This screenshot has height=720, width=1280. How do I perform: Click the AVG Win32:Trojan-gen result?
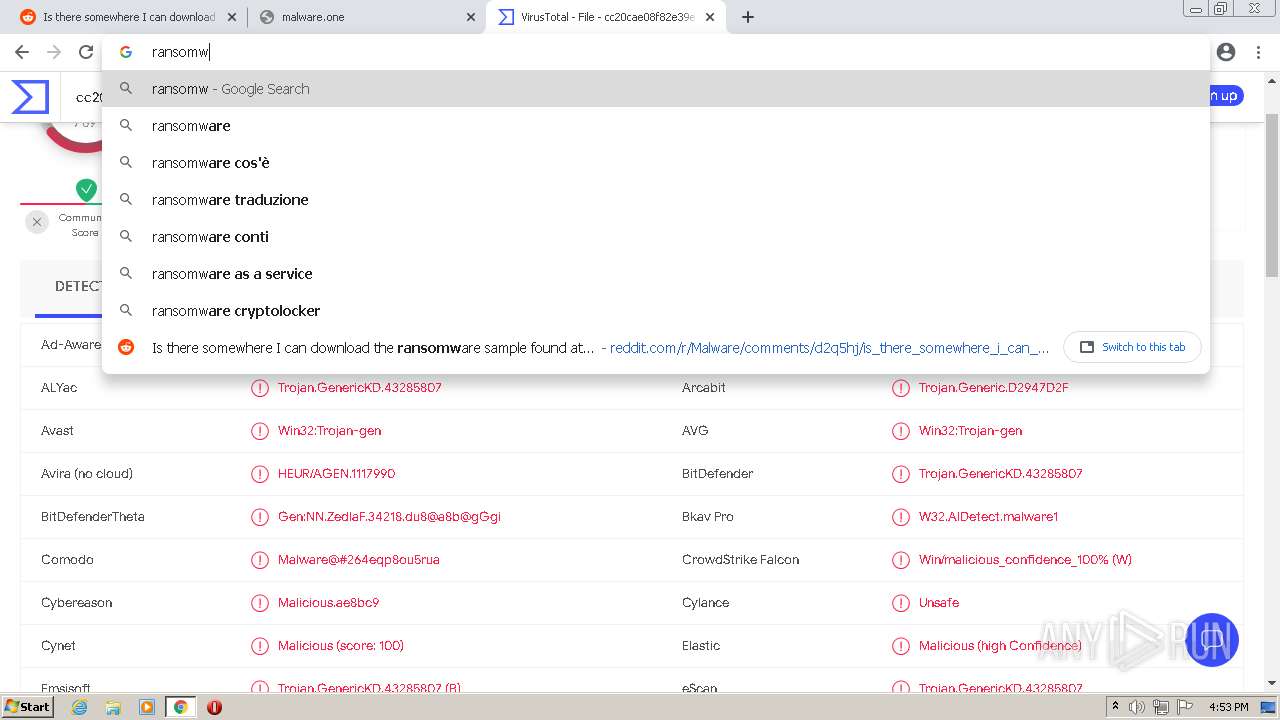pyautogui.click(x=970, y=431)
